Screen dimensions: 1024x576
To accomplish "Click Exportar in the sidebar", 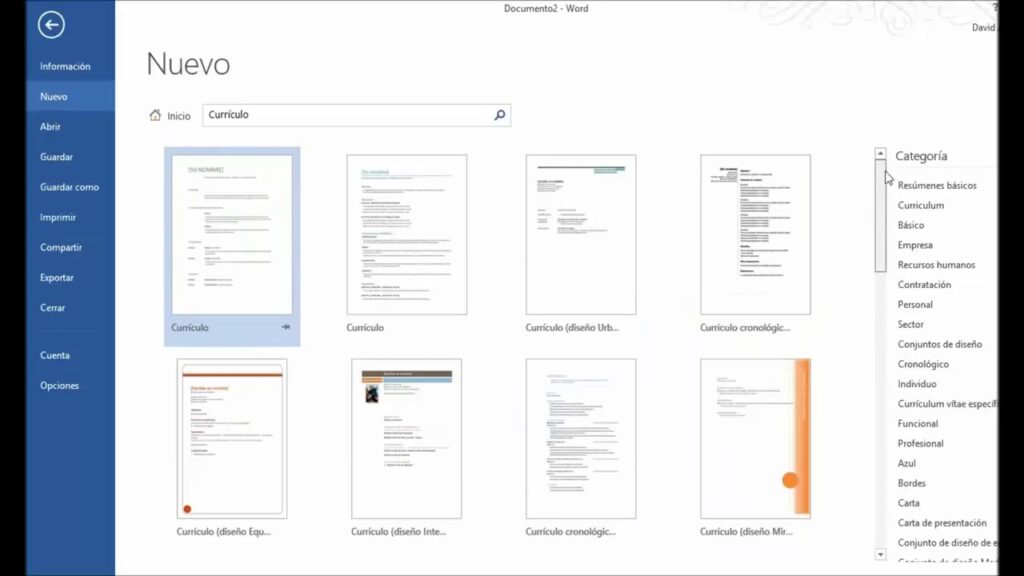I will point(61,277).
